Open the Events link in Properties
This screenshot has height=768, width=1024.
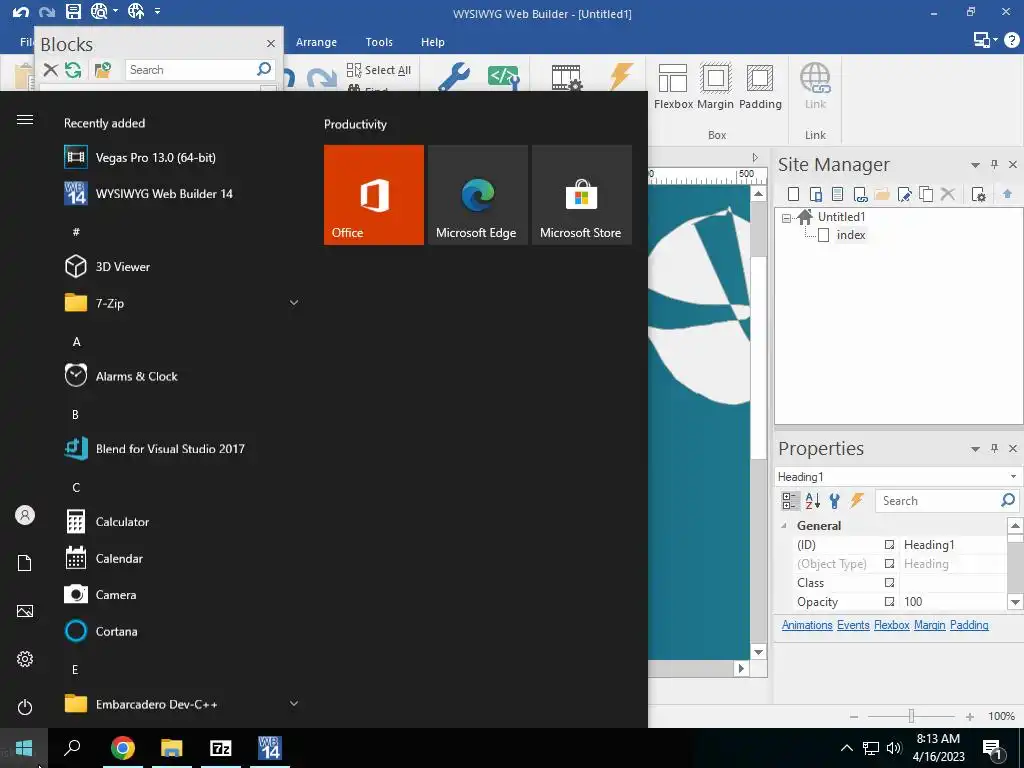(x=854, y=625)
